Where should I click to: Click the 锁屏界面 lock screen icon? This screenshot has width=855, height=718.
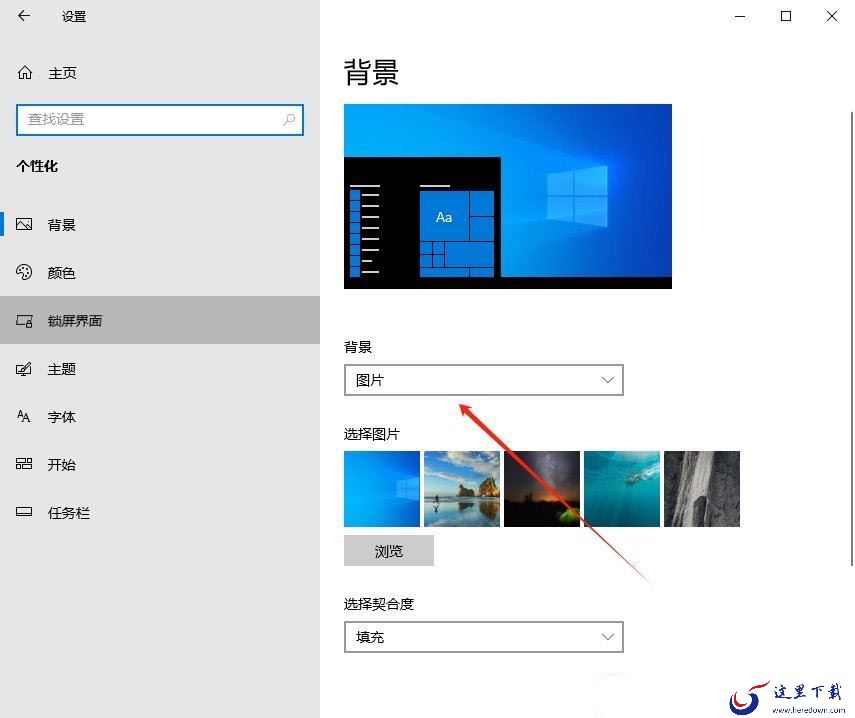(x=24, y=321)
